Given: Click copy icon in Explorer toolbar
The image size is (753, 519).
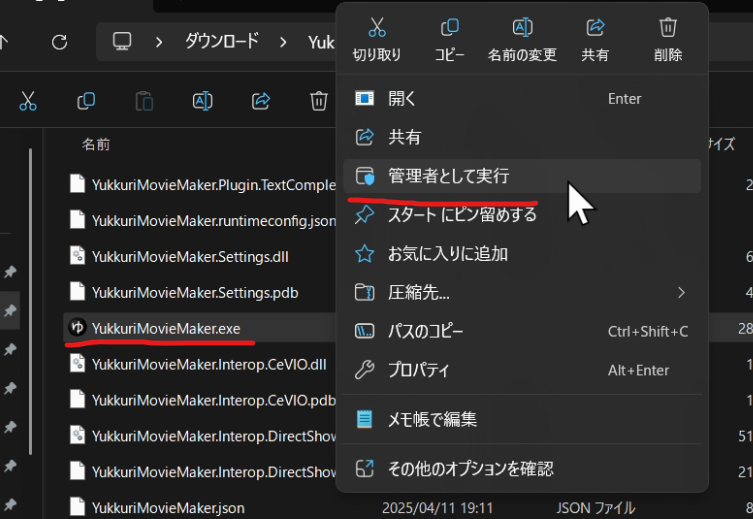Looking at the screenshot, I should (x=86, y=101).
